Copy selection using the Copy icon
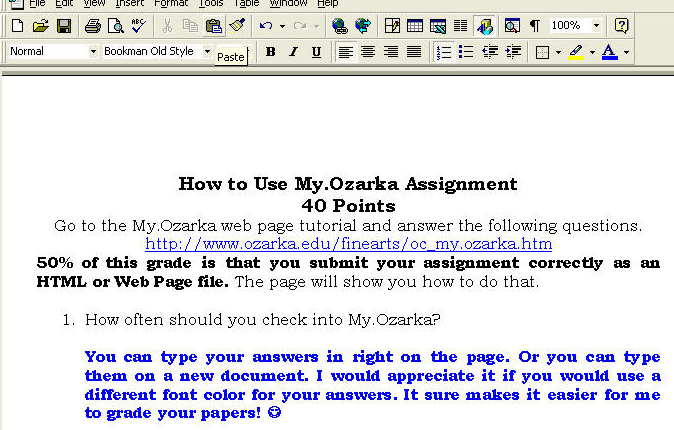 pos(190,26)
